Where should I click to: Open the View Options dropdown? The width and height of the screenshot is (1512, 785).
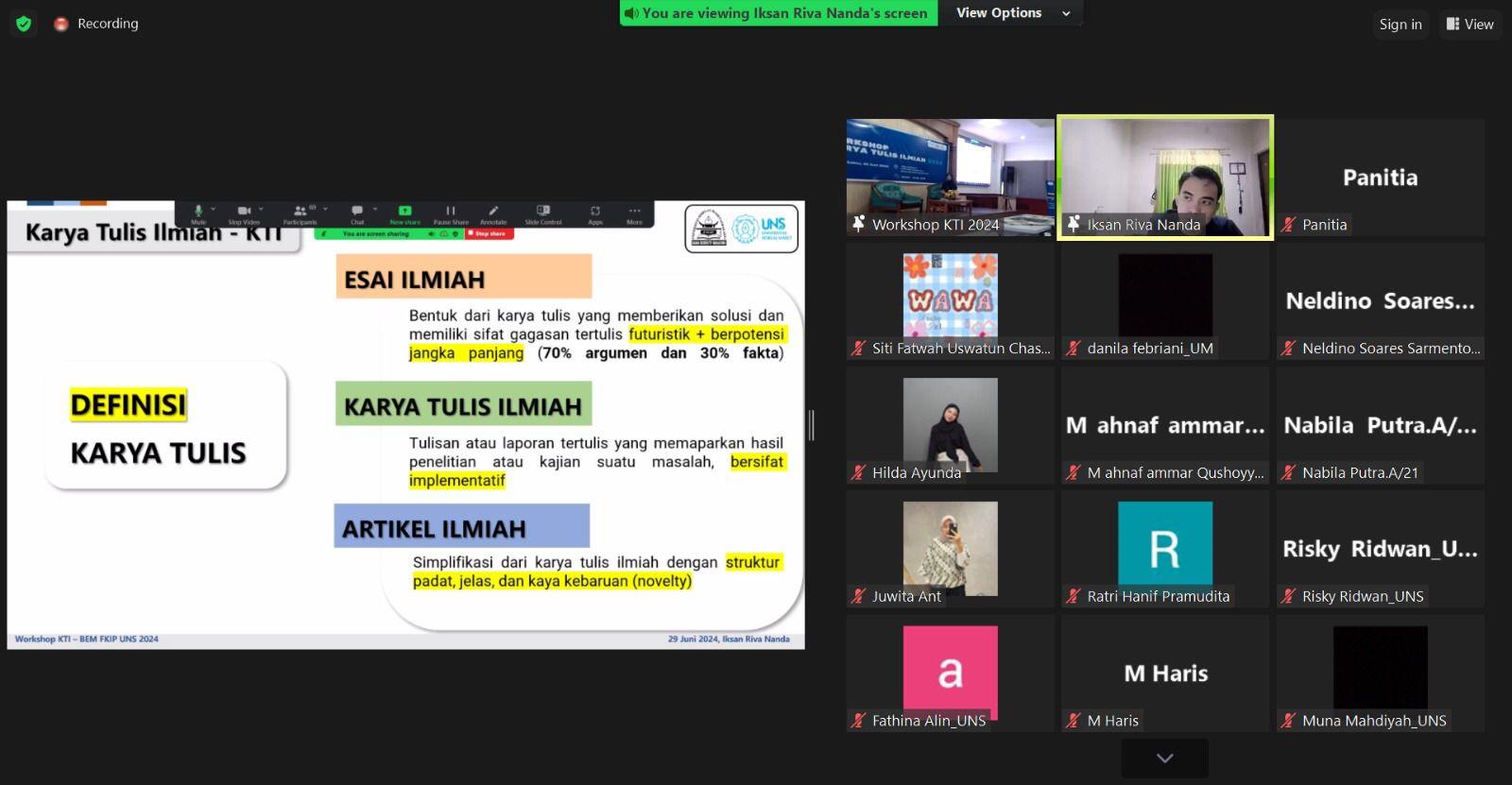click(1011, 13)
